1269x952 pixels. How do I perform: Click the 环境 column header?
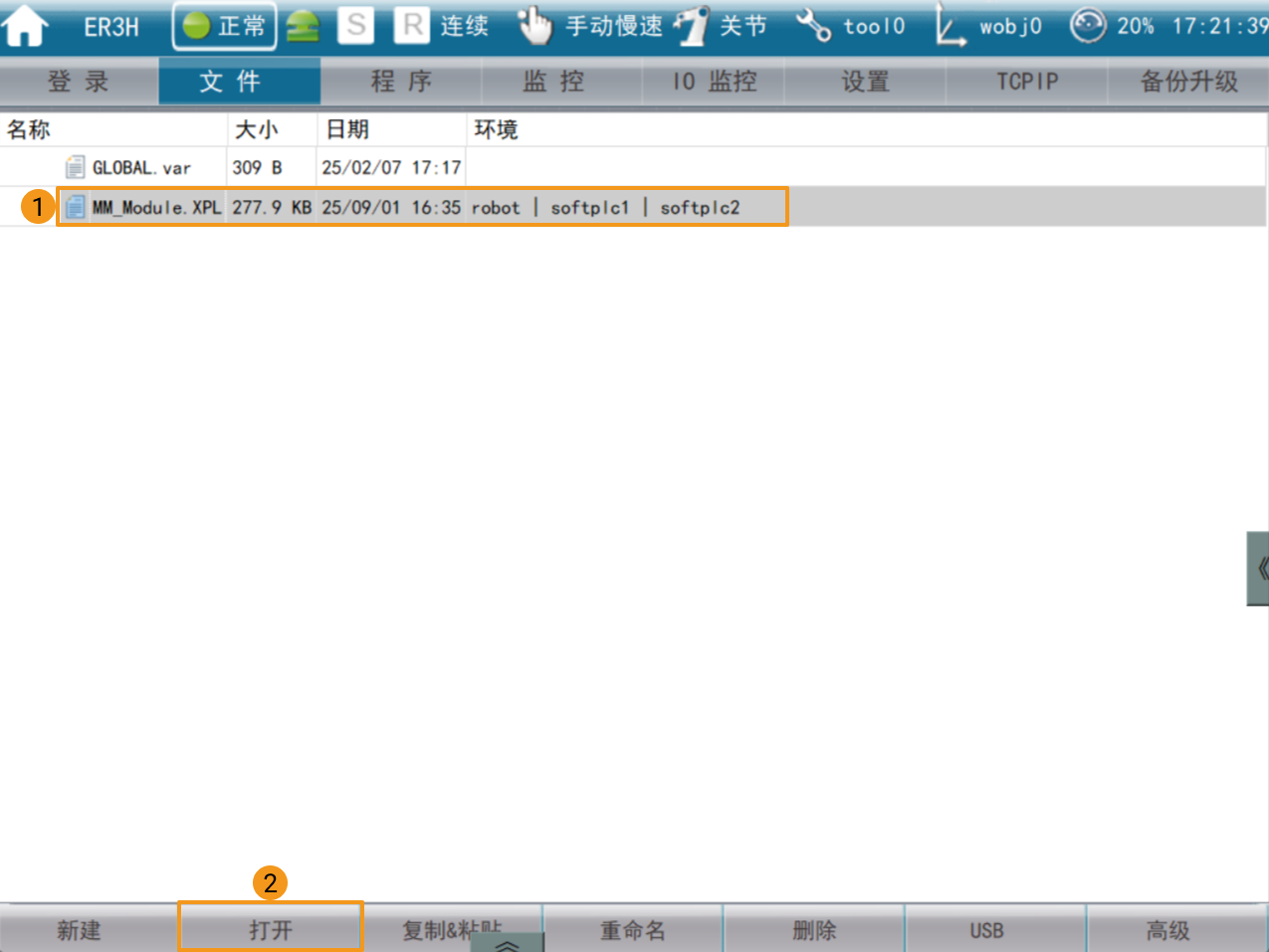pos(867,129)
